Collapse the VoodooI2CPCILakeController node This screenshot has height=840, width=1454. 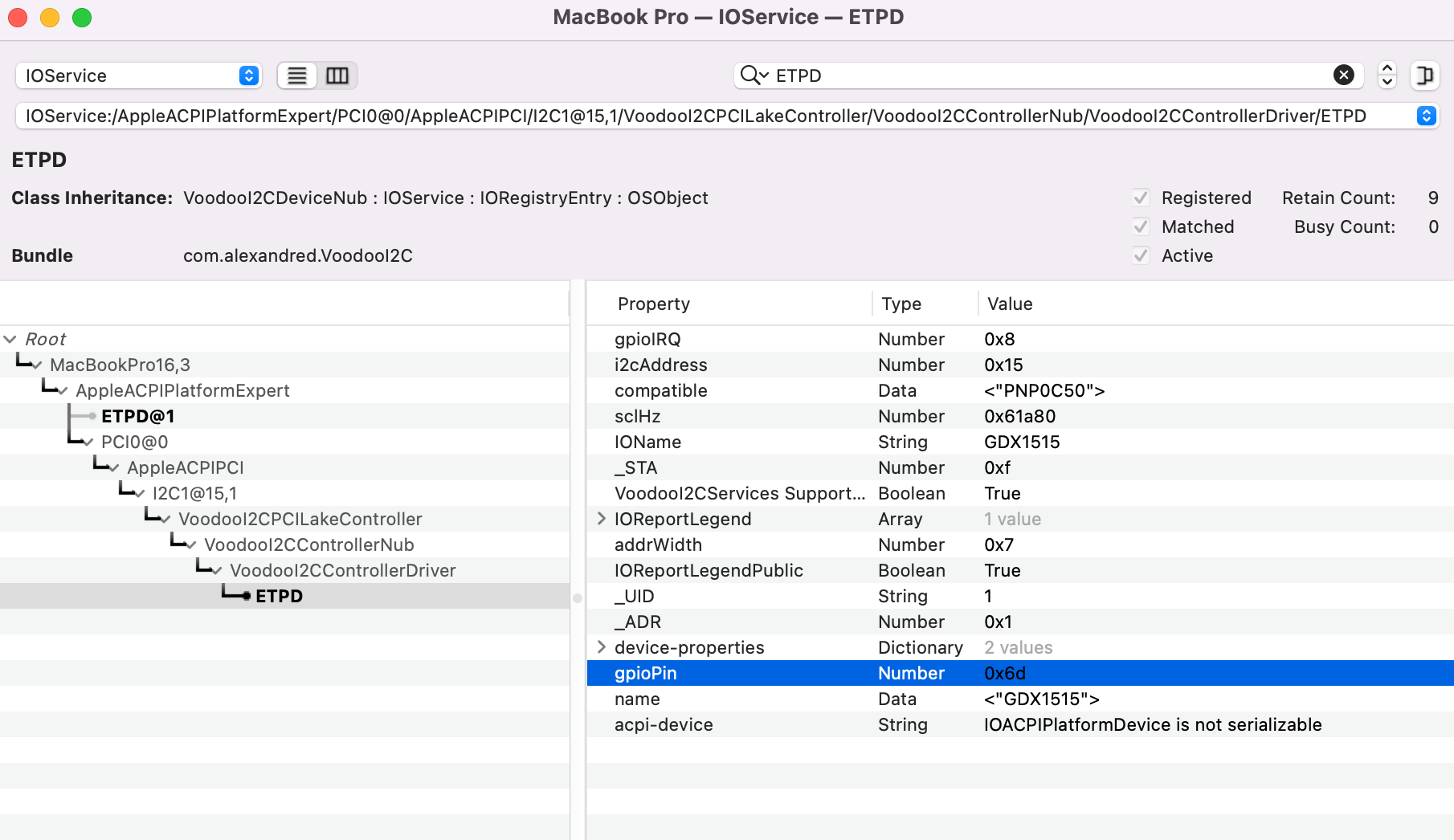point(165,520)
